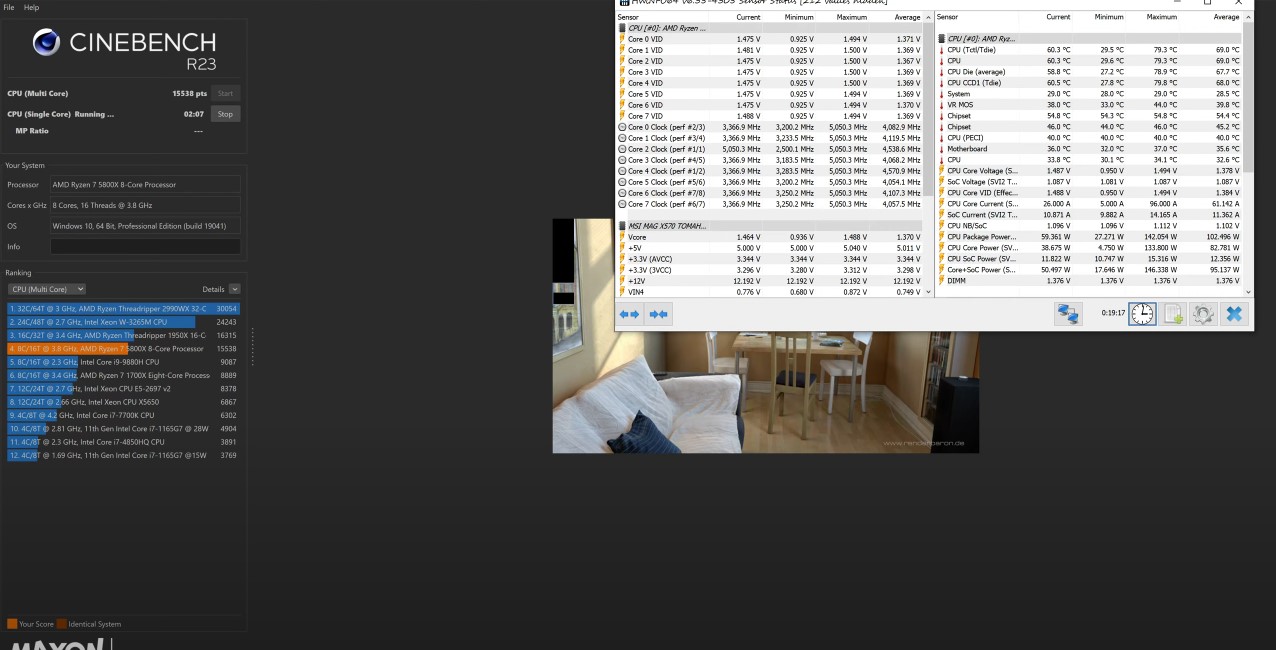Click the chip icon of MSI MAG X570 group
1276x650 pixels.
click(622, 226)
